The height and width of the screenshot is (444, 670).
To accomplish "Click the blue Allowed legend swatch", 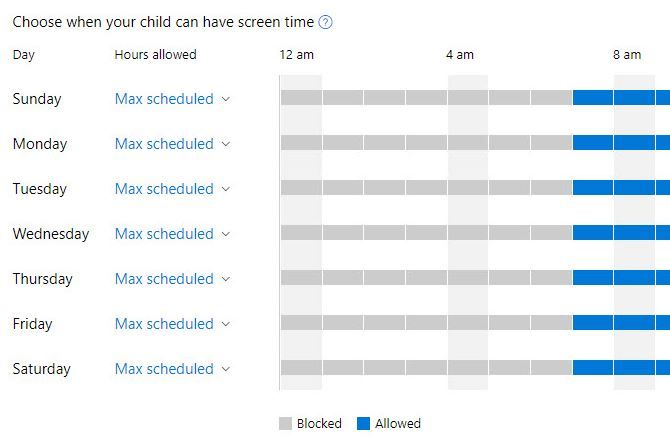I will point(364,424).
